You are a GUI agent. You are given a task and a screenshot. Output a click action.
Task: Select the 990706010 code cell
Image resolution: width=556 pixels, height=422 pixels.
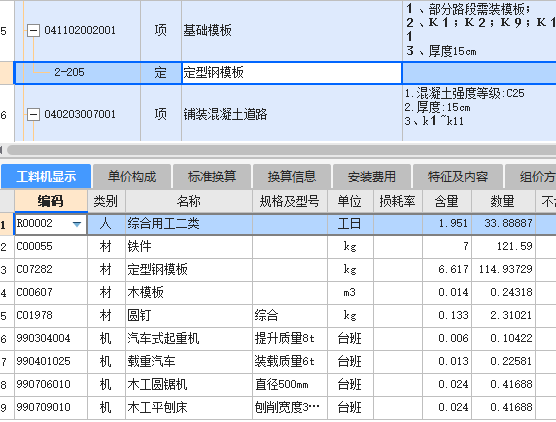coord(51,385)
